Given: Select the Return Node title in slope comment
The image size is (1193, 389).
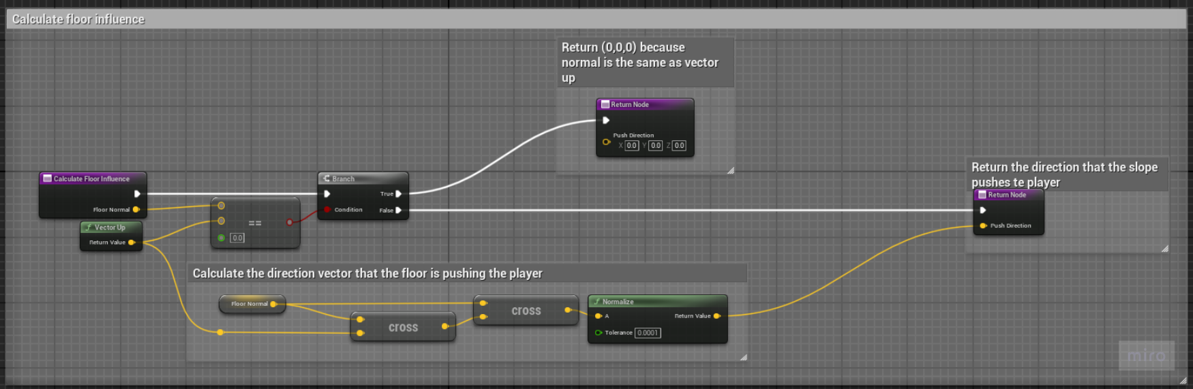Looking at the screenshot, I should [1007, 195].
